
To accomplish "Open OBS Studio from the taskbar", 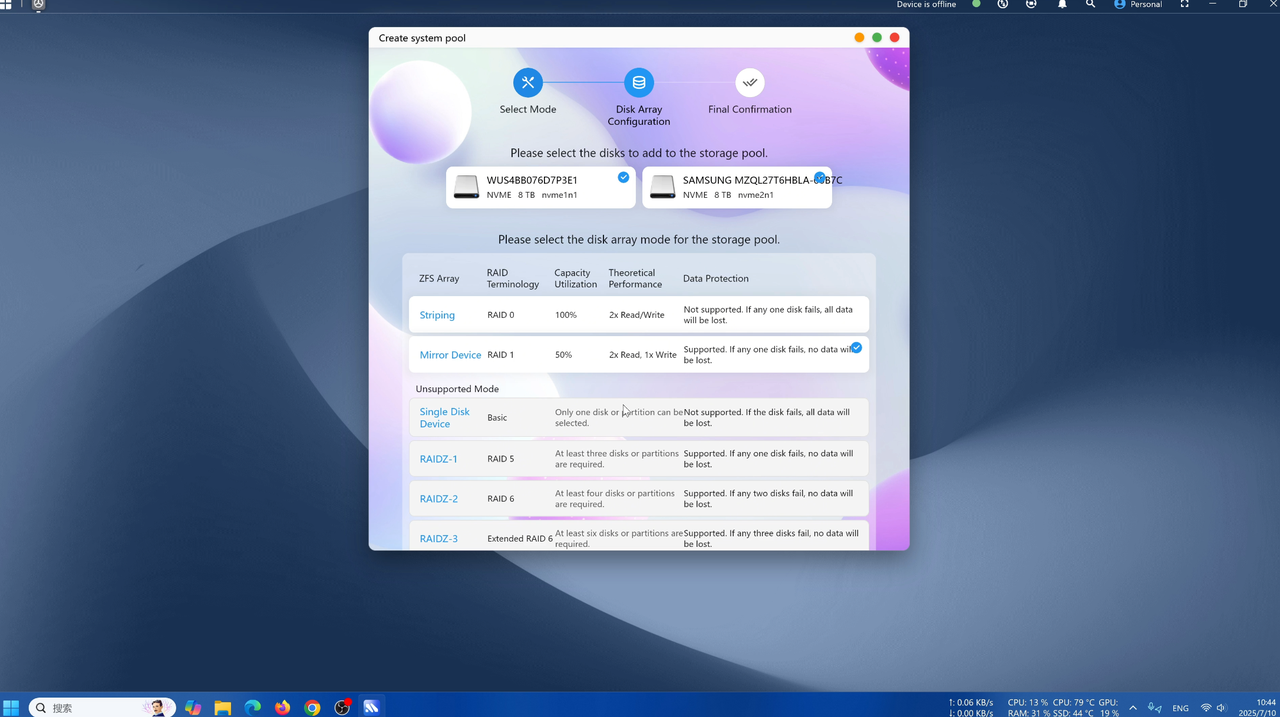I will click(x=342, y=707).
